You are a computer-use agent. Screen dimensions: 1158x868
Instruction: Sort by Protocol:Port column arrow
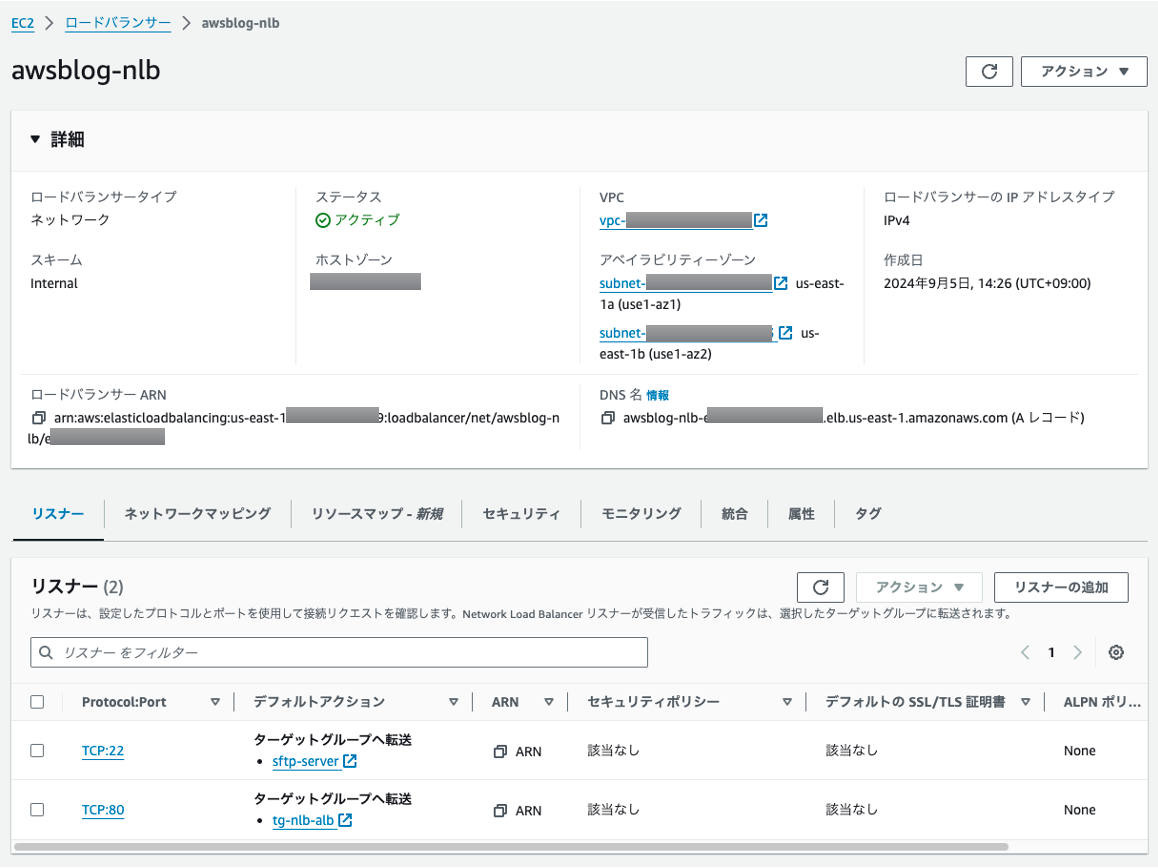pyautogui.click(x=215, y=702)
